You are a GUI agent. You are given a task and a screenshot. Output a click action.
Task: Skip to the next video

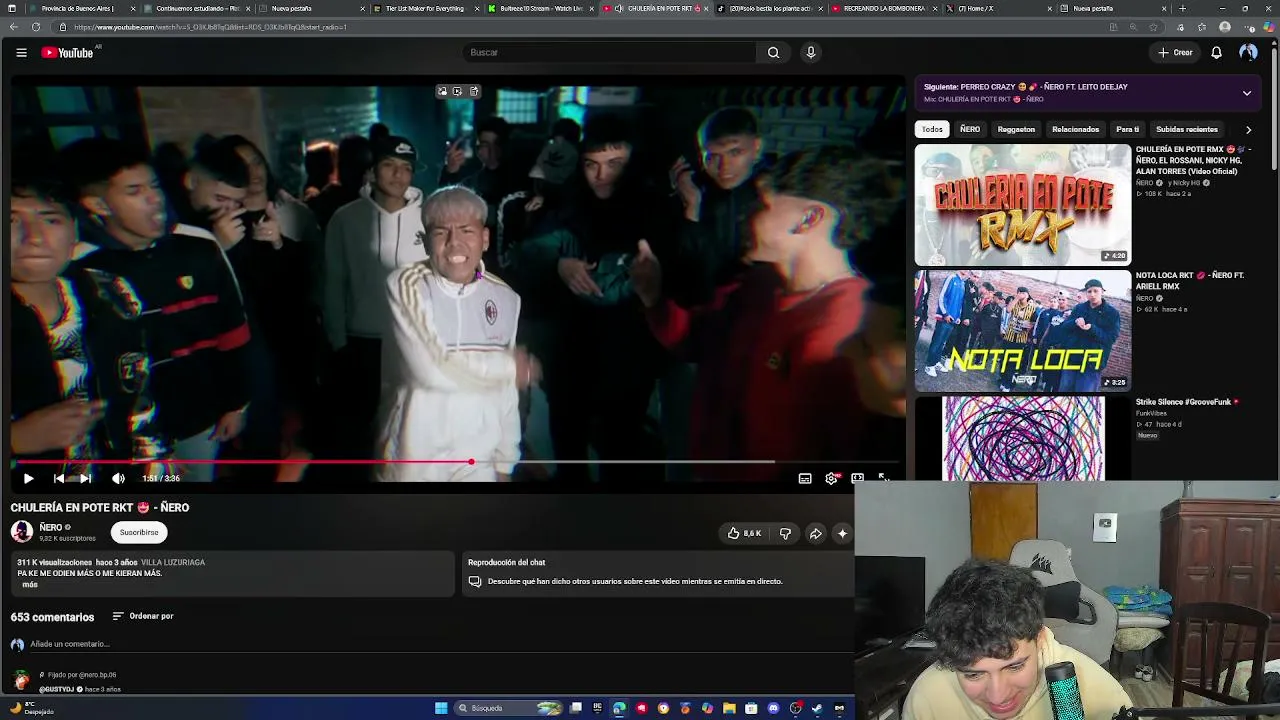86,479
